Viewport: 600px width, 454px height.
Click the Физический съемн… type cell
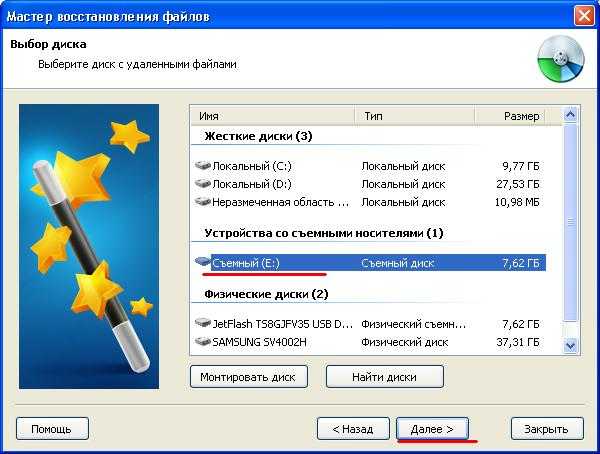coord(414,324)
